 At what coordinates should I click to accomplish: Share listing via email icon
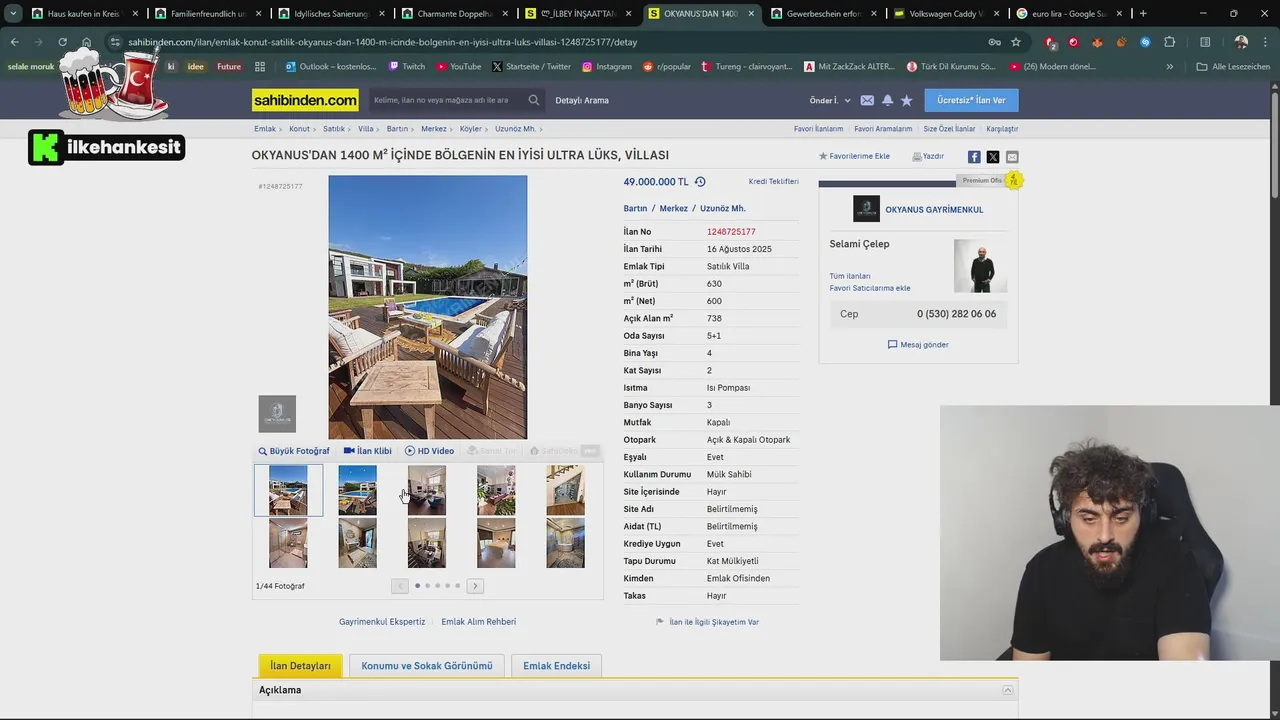tap(1012, 157)
